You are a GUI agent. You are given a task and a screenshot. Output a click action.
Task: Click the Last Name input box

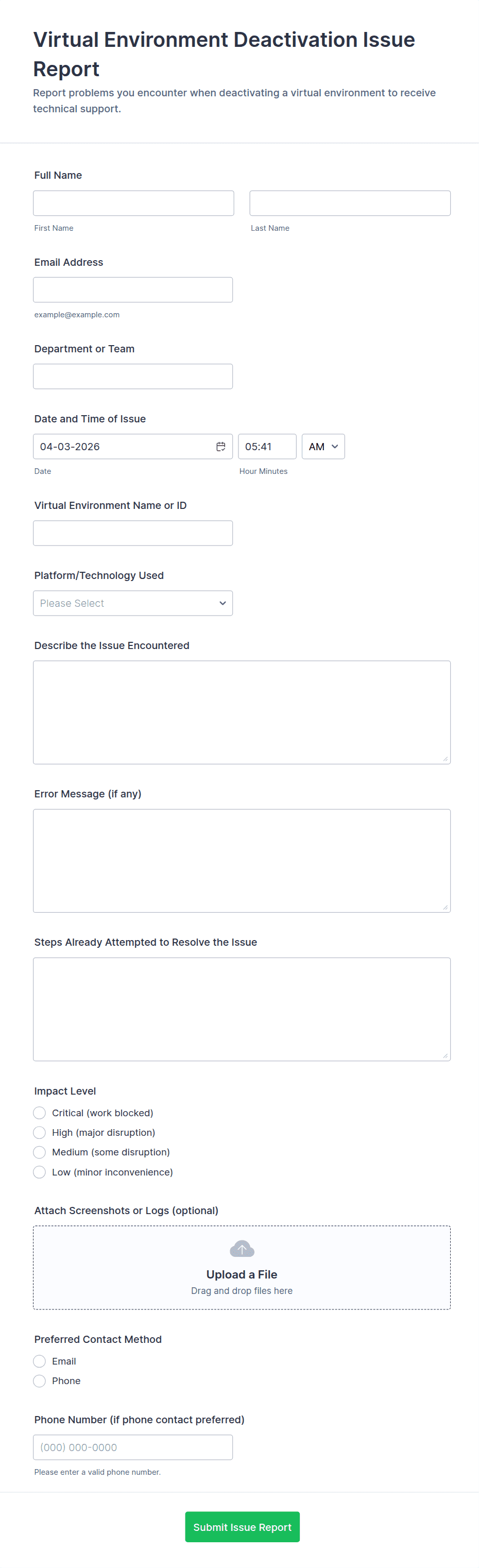pos(350,203)
